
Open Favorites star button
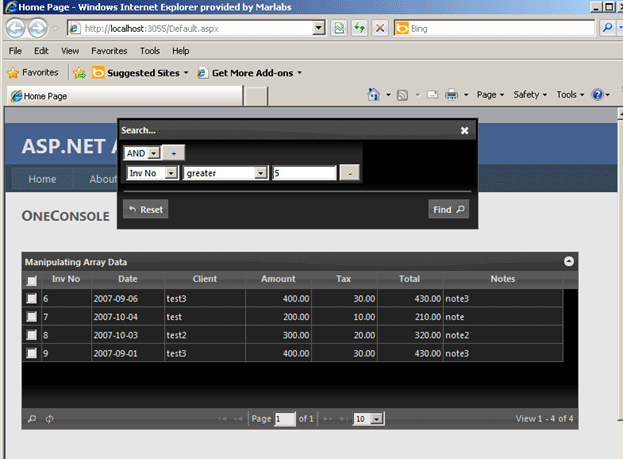tap(33, 73)
